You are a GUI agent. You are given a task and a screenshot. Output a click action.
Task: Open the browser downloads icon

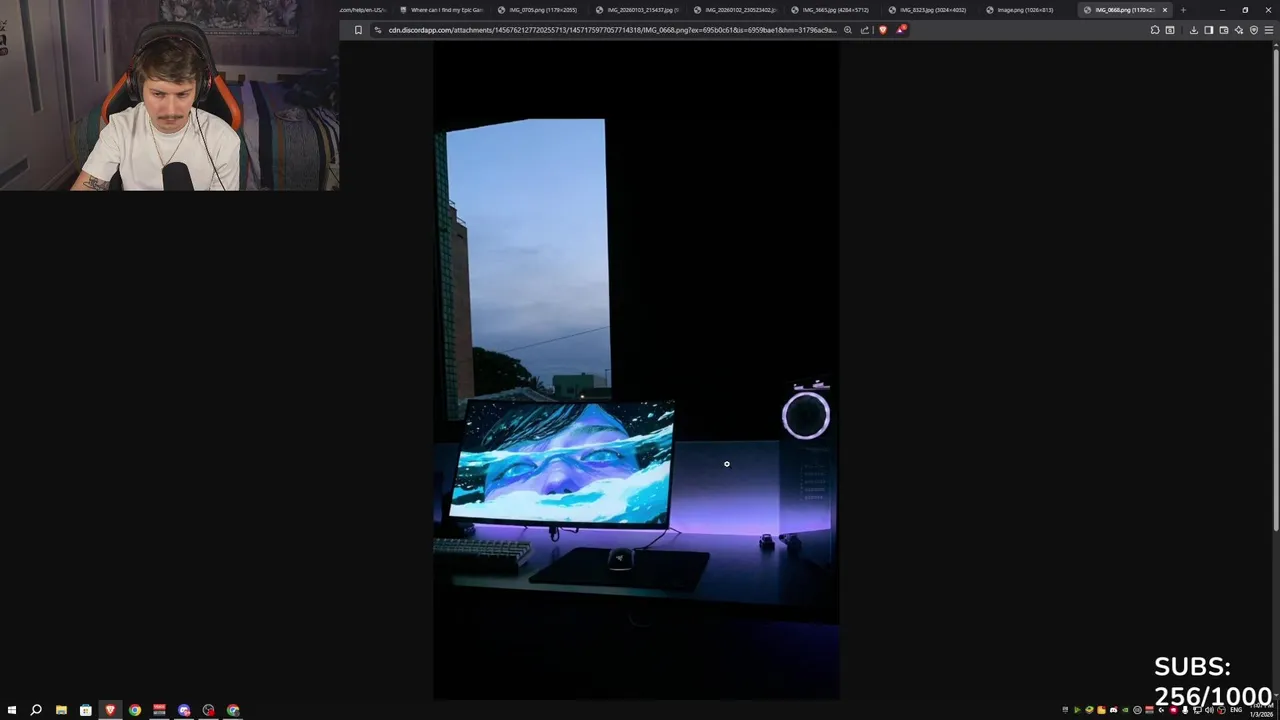(x=1194, y=30)
